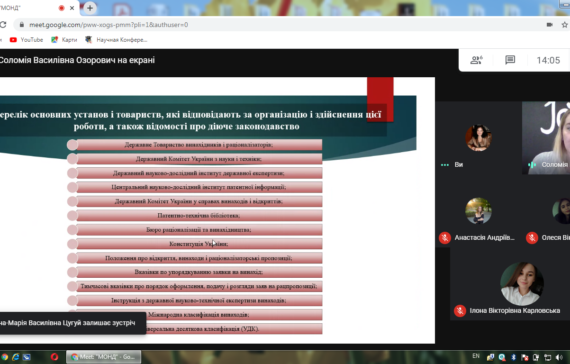Click the EN language indicator in tray
570x364 pixels.
[476, 356]
